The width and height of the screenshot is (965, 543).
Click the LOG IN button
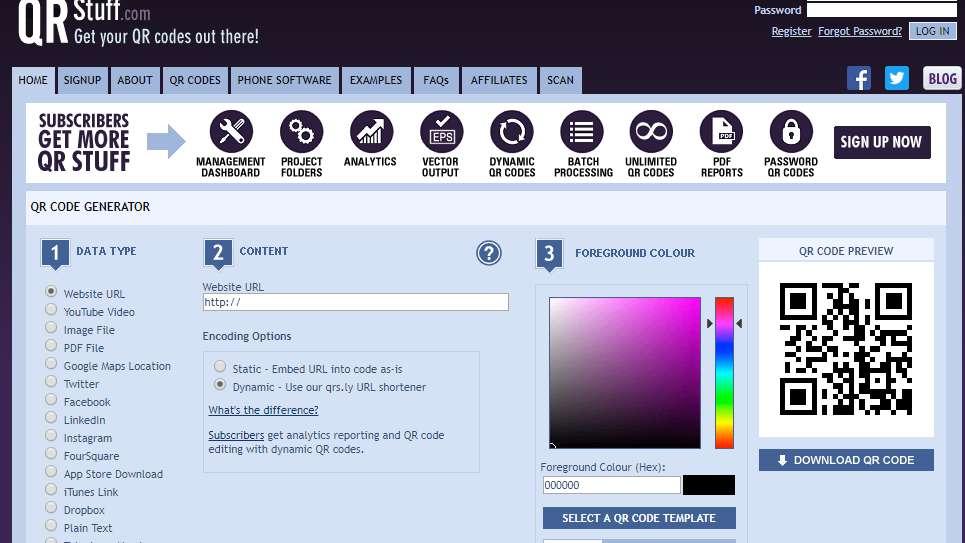932,31
